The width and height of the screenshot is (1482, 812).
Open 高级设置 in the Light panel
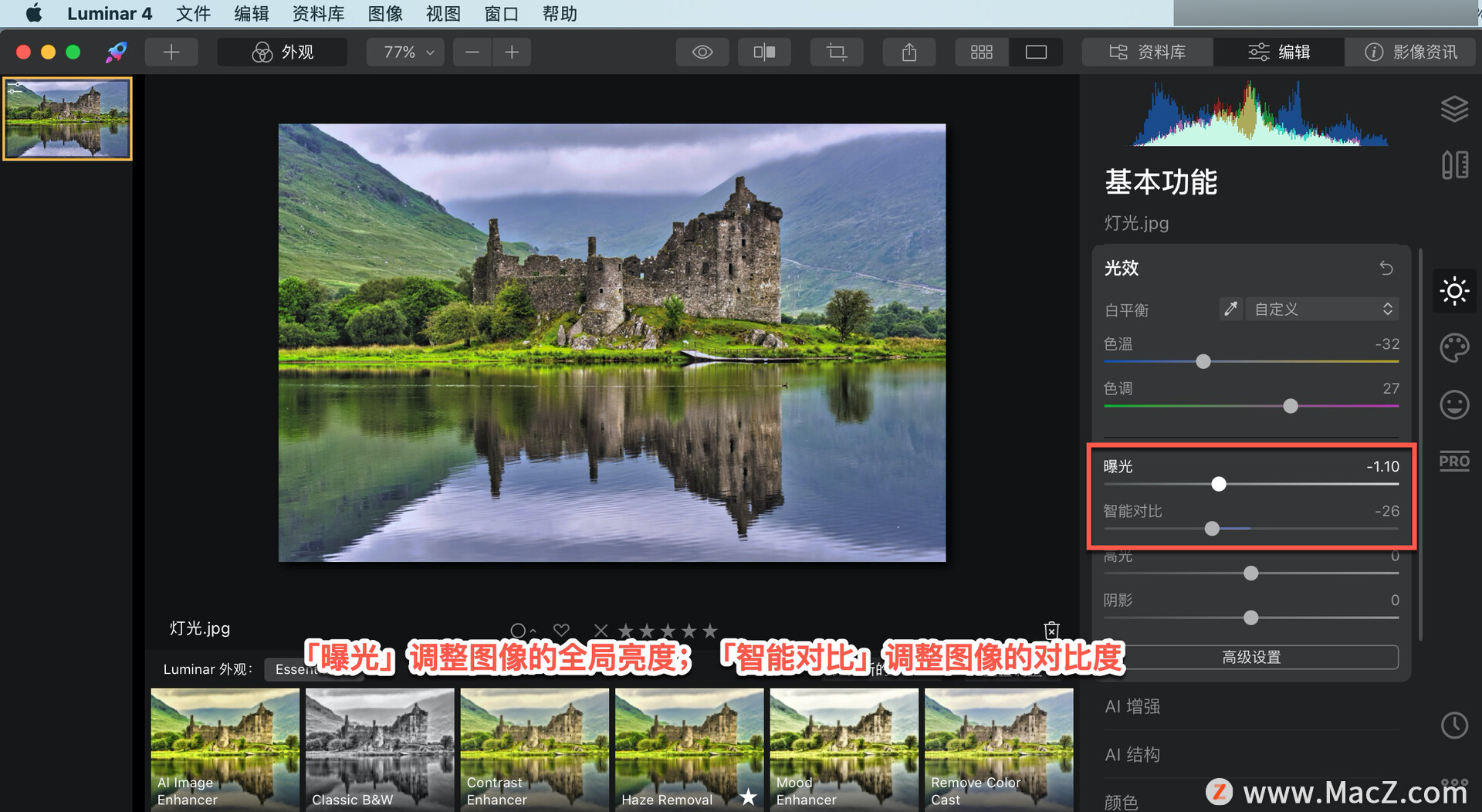tap(1250, 657)
